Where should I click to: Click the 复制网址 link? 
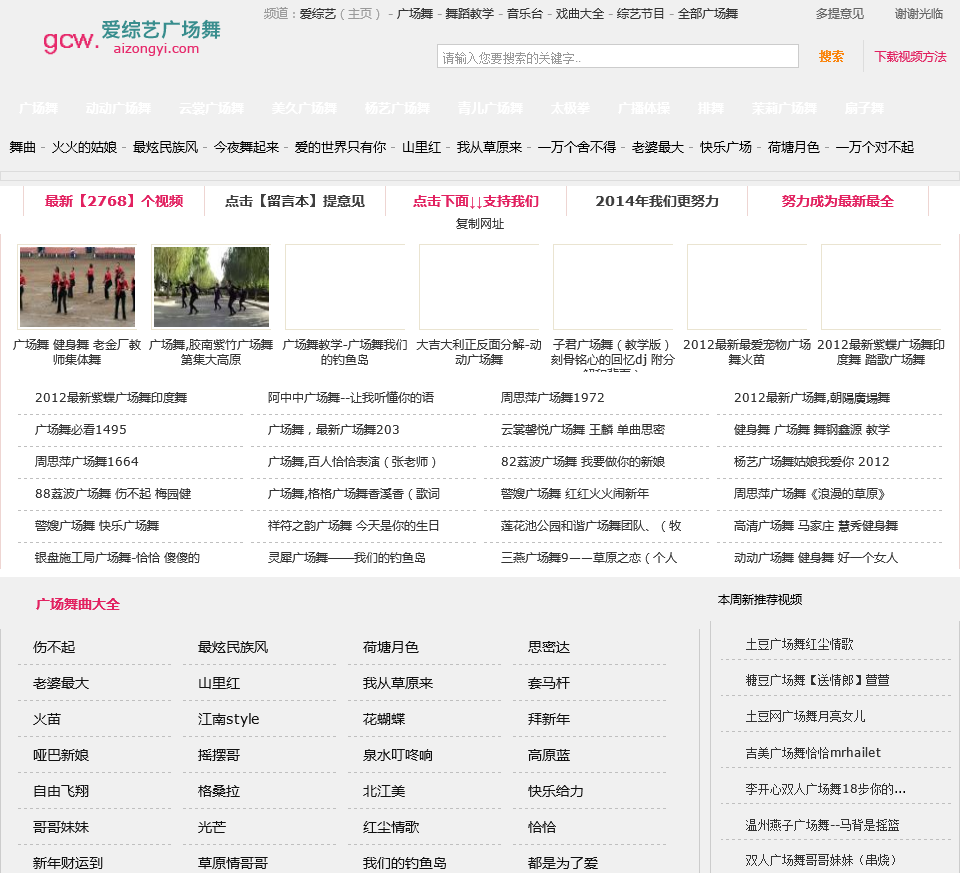(x=479, y=224)
